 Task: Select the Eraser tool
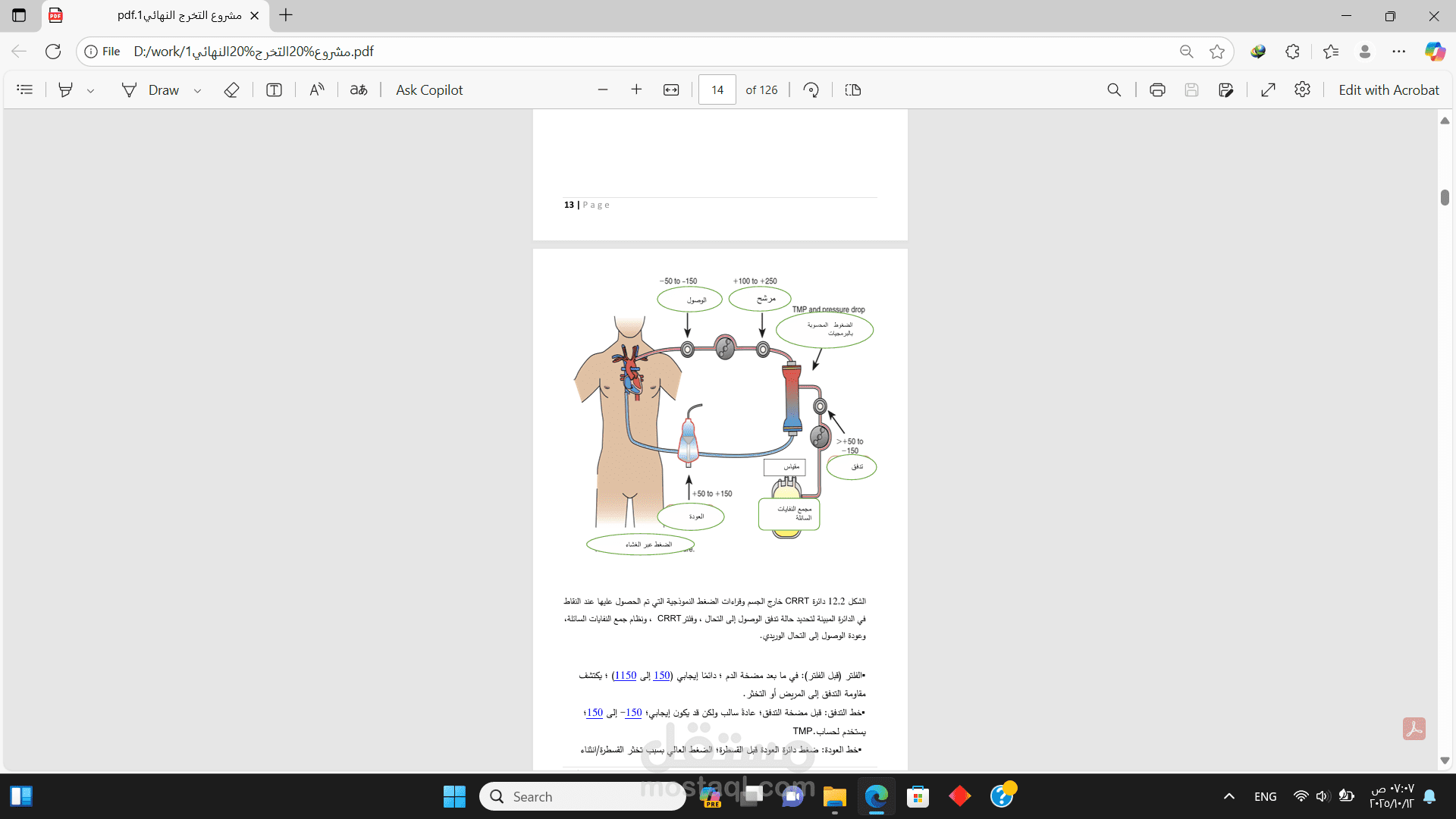231,89
